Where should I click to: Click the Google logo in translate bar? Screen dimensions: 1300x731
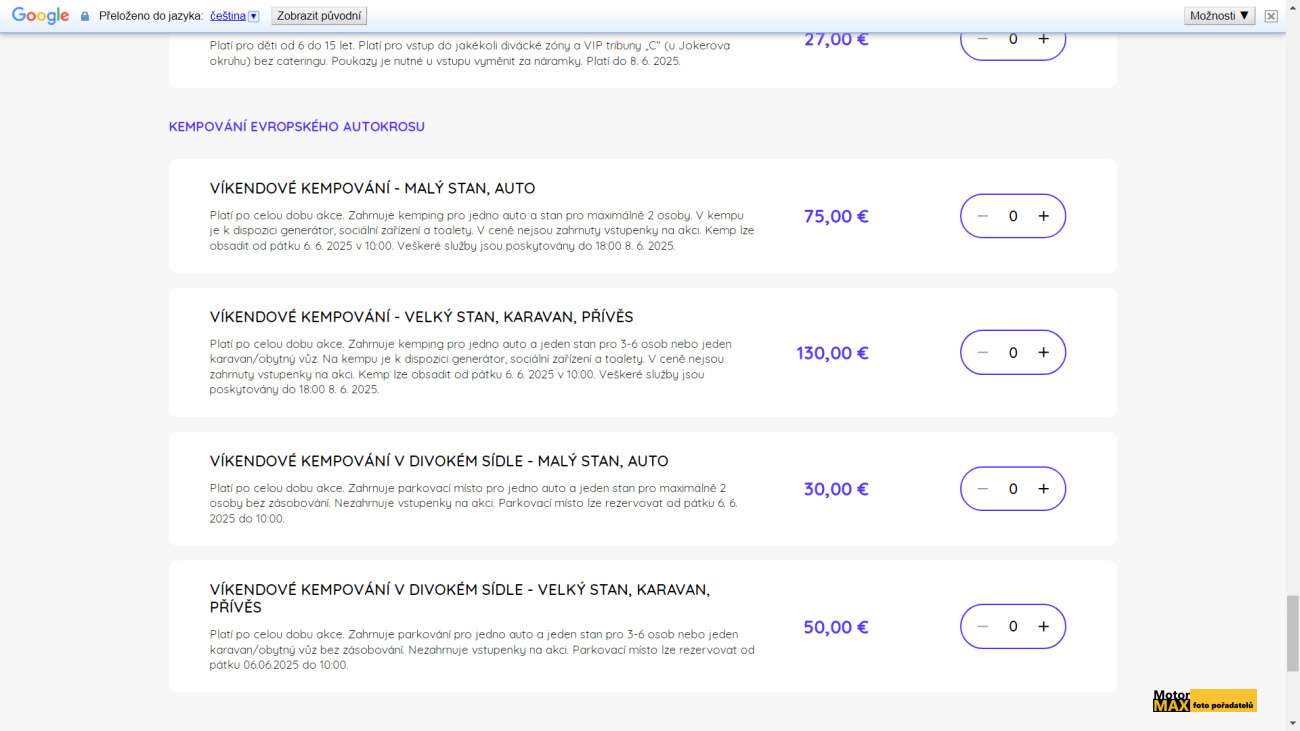(40, 16)
